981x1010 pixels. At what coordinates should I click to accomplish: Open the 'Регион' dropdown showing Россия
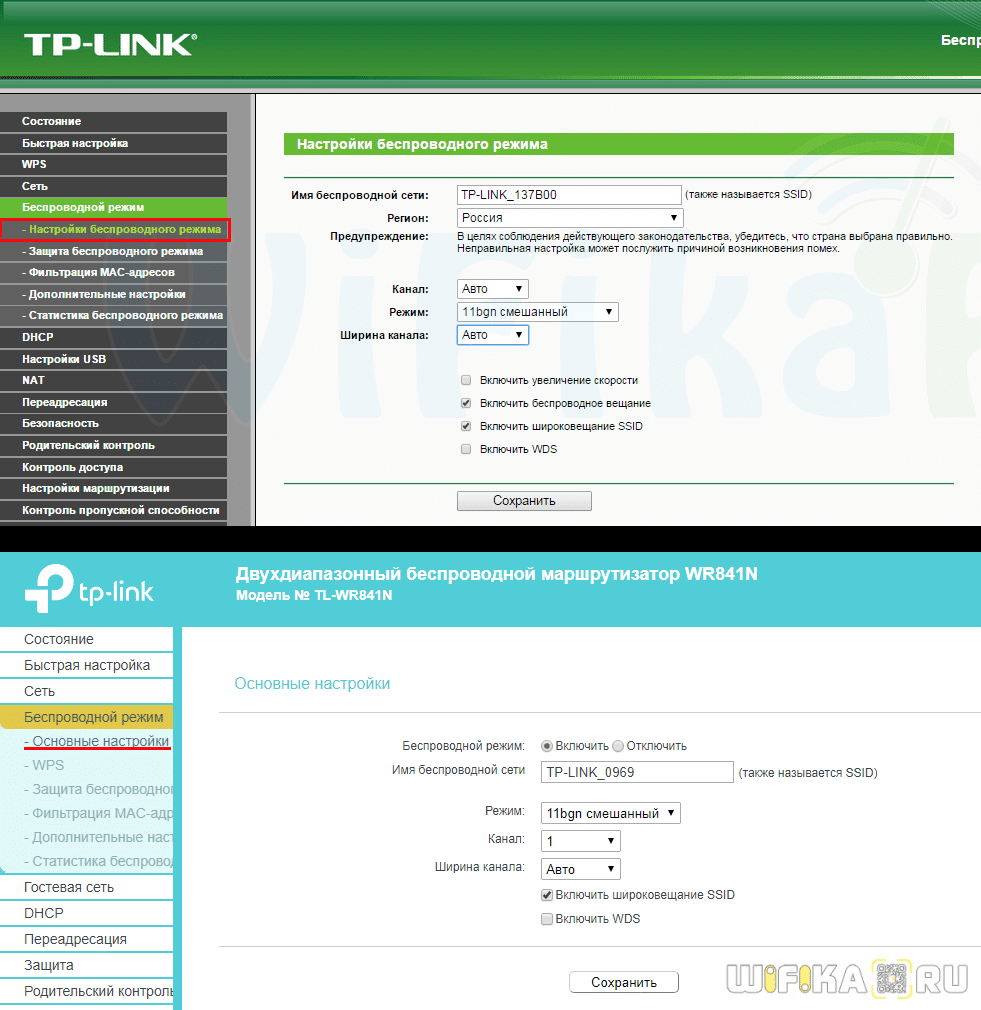pos(570,217)
